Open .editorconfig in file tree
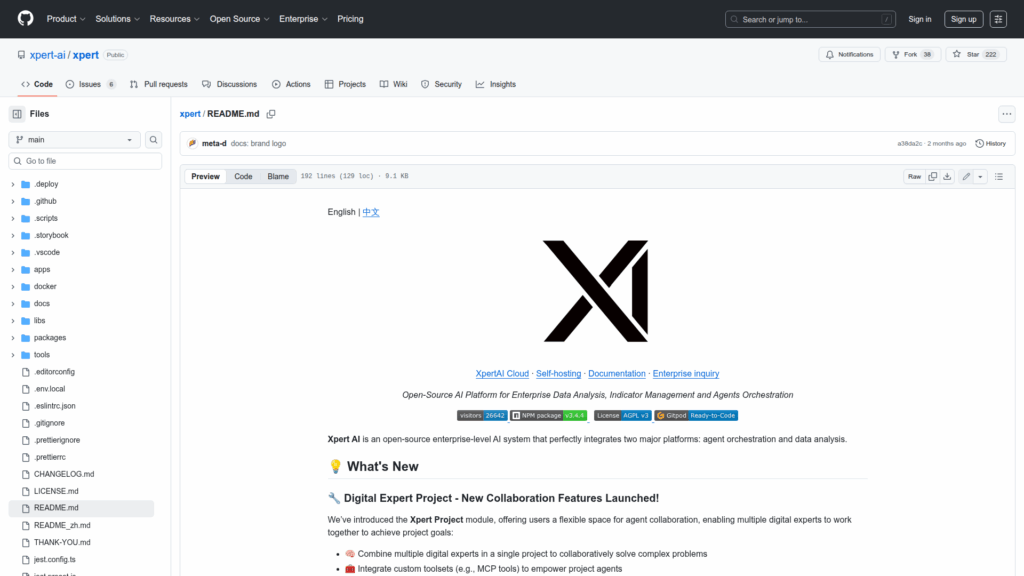Image resolution: width=1024 pixels, height=576 pixels. [54, 372]
